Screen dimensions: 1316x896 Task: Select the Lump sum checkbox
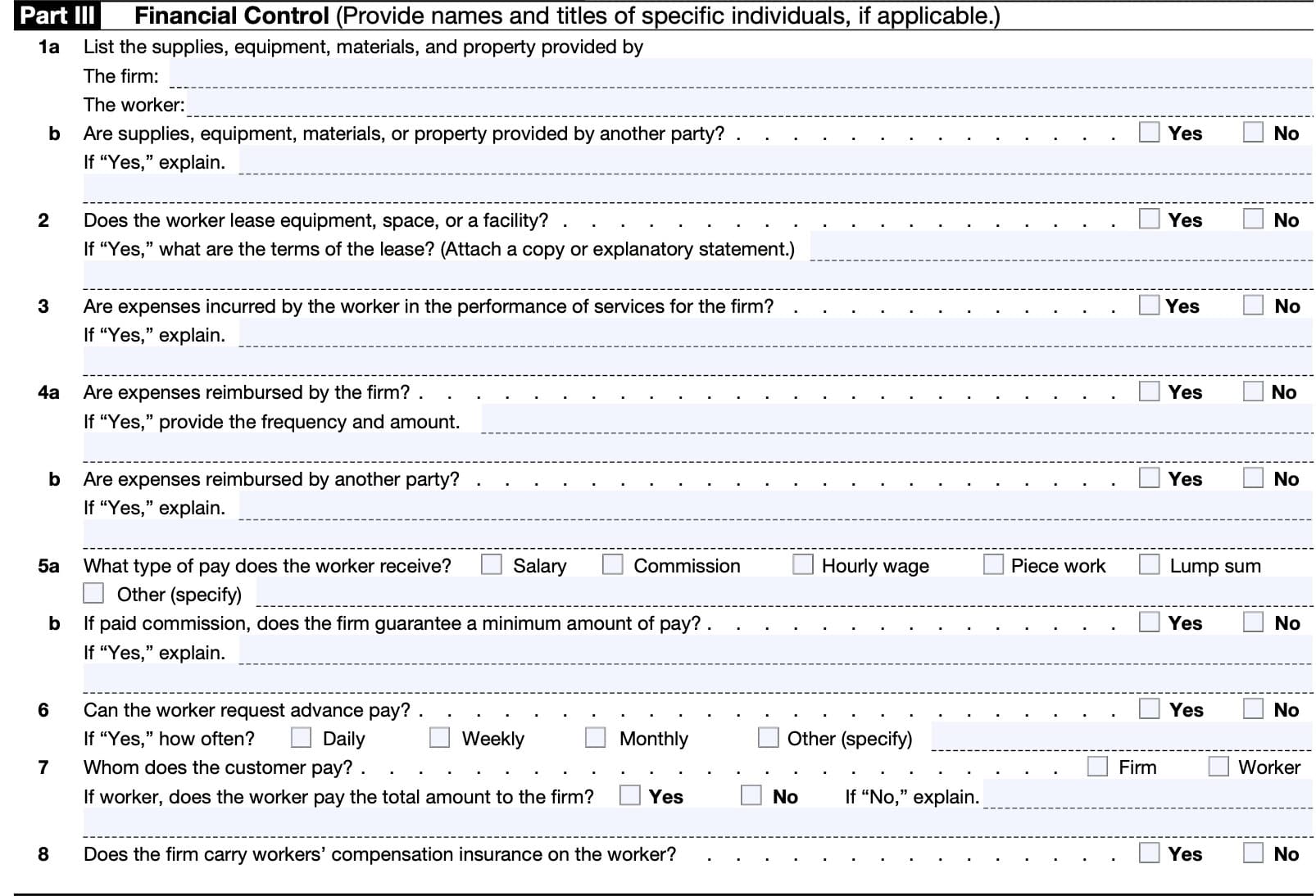(1149, 564)
